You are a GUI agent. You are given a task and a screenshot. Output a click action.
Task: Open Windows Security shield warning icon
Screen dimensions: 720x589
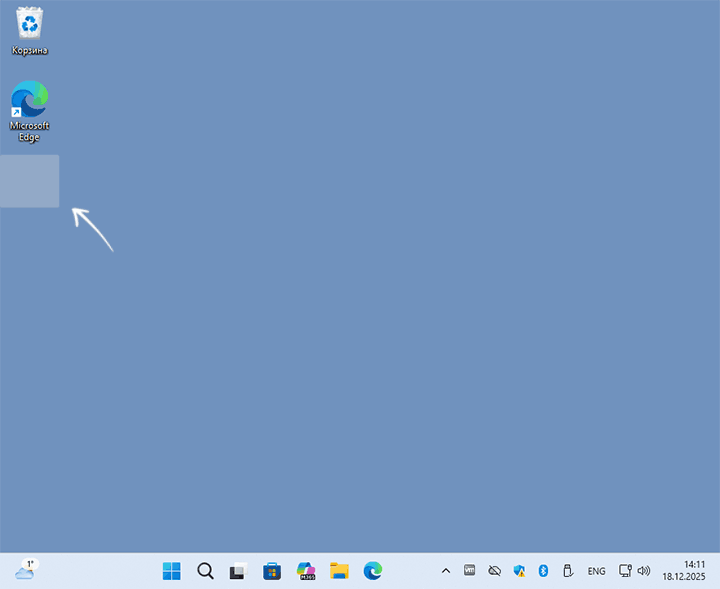519,571
